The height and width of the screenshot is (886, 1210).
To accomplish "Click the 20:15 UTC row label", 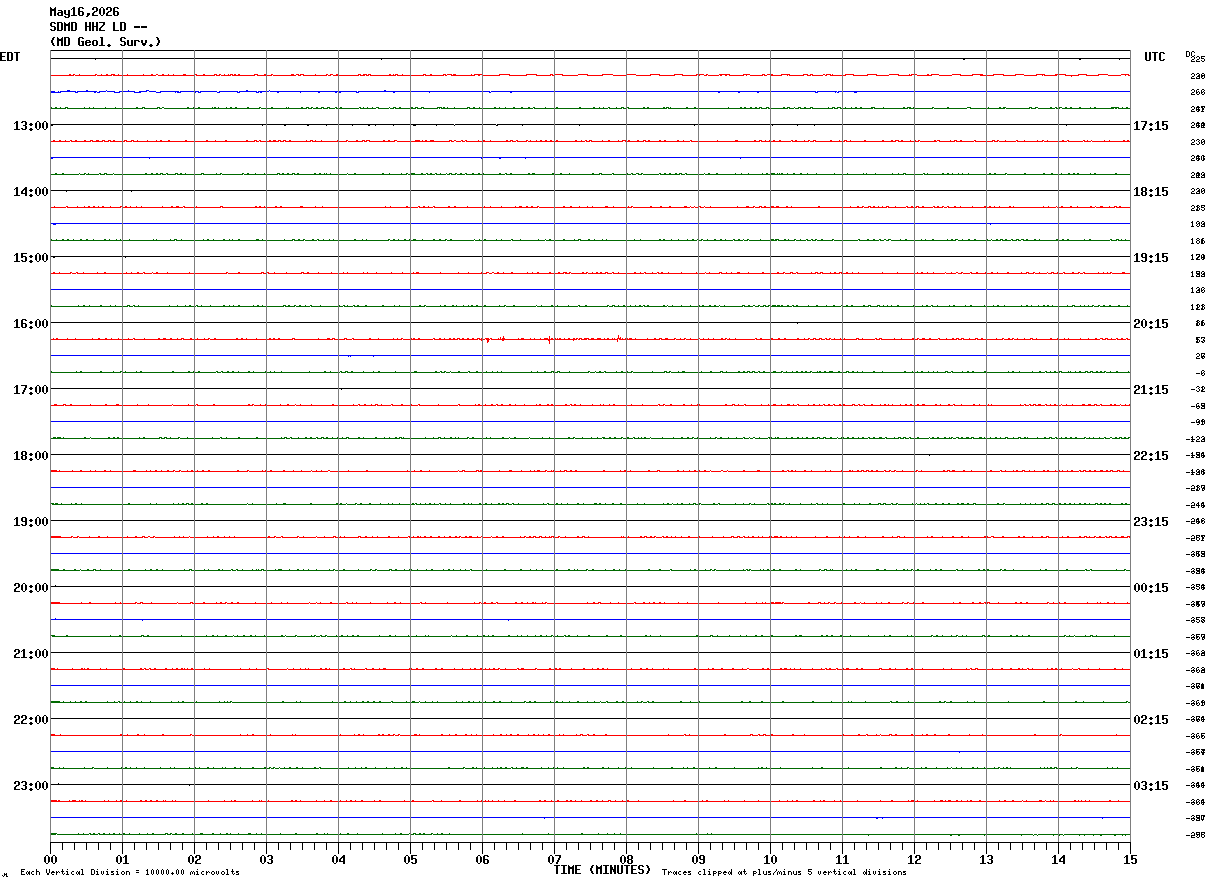I will (x=1150, y=323).
